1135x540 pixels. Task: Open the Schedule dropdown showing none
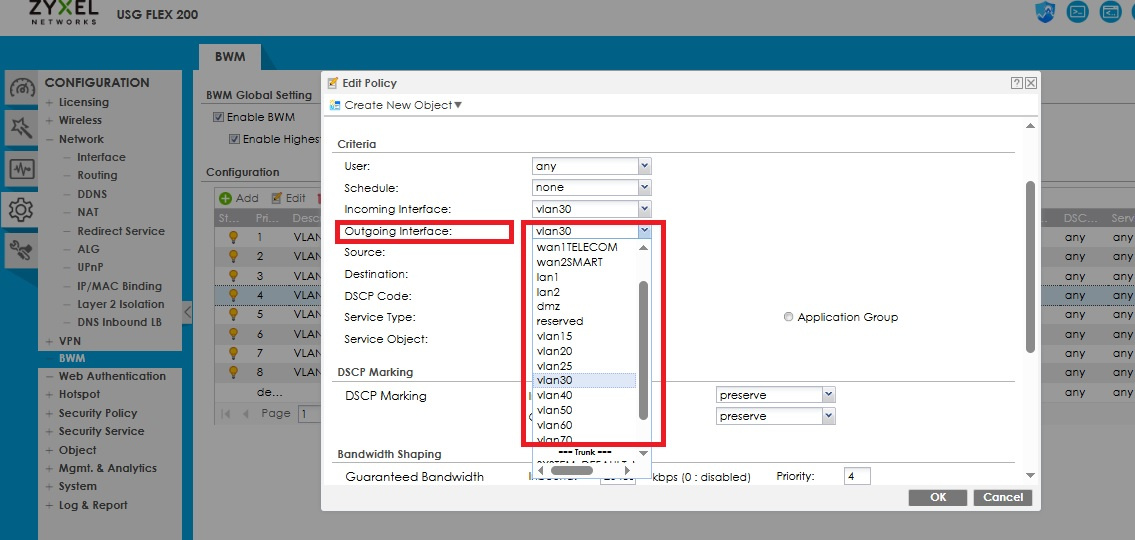(x=592, y=187)
